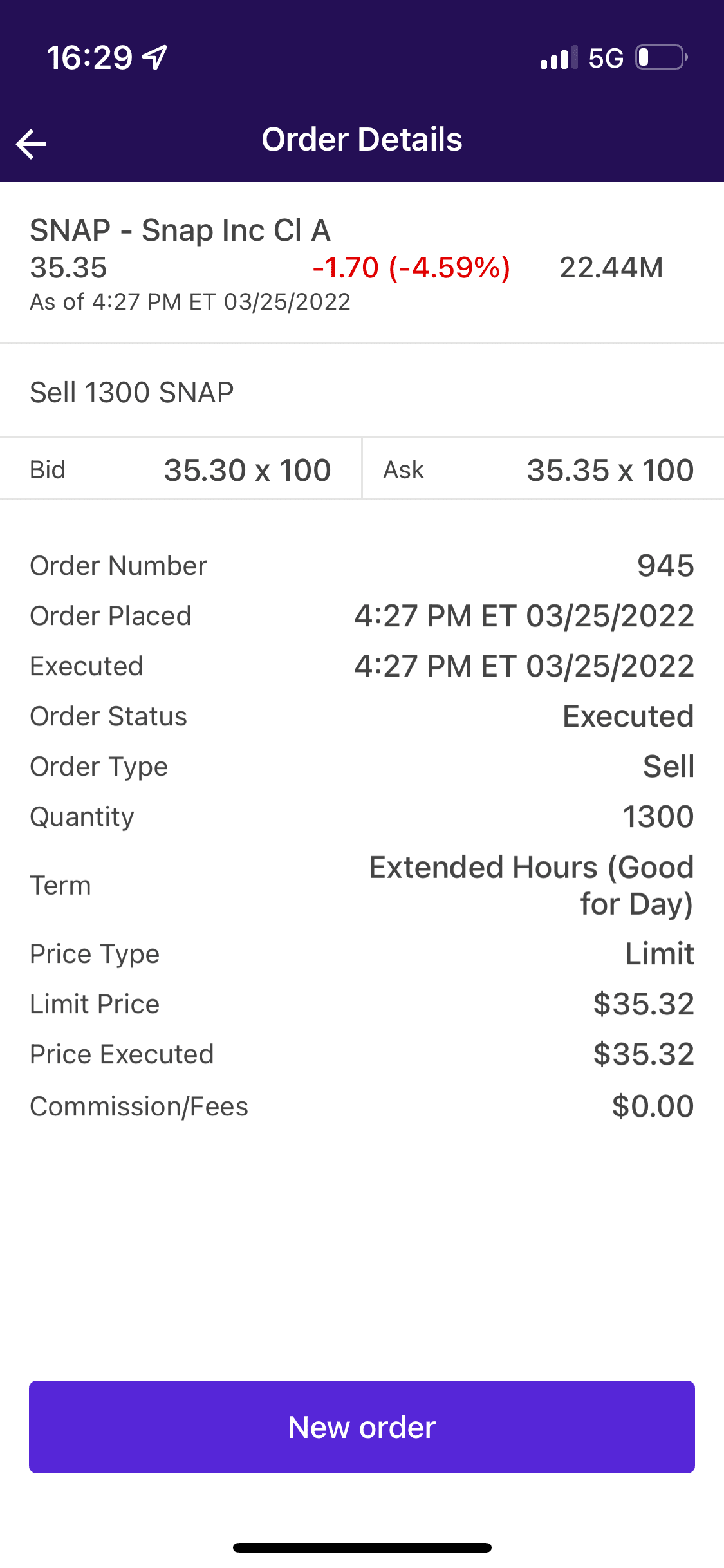The height and width of the screenshot is (1568, 724).
Task: Tap the cellular signal bars icon
Action: click(x=558, y=58)
